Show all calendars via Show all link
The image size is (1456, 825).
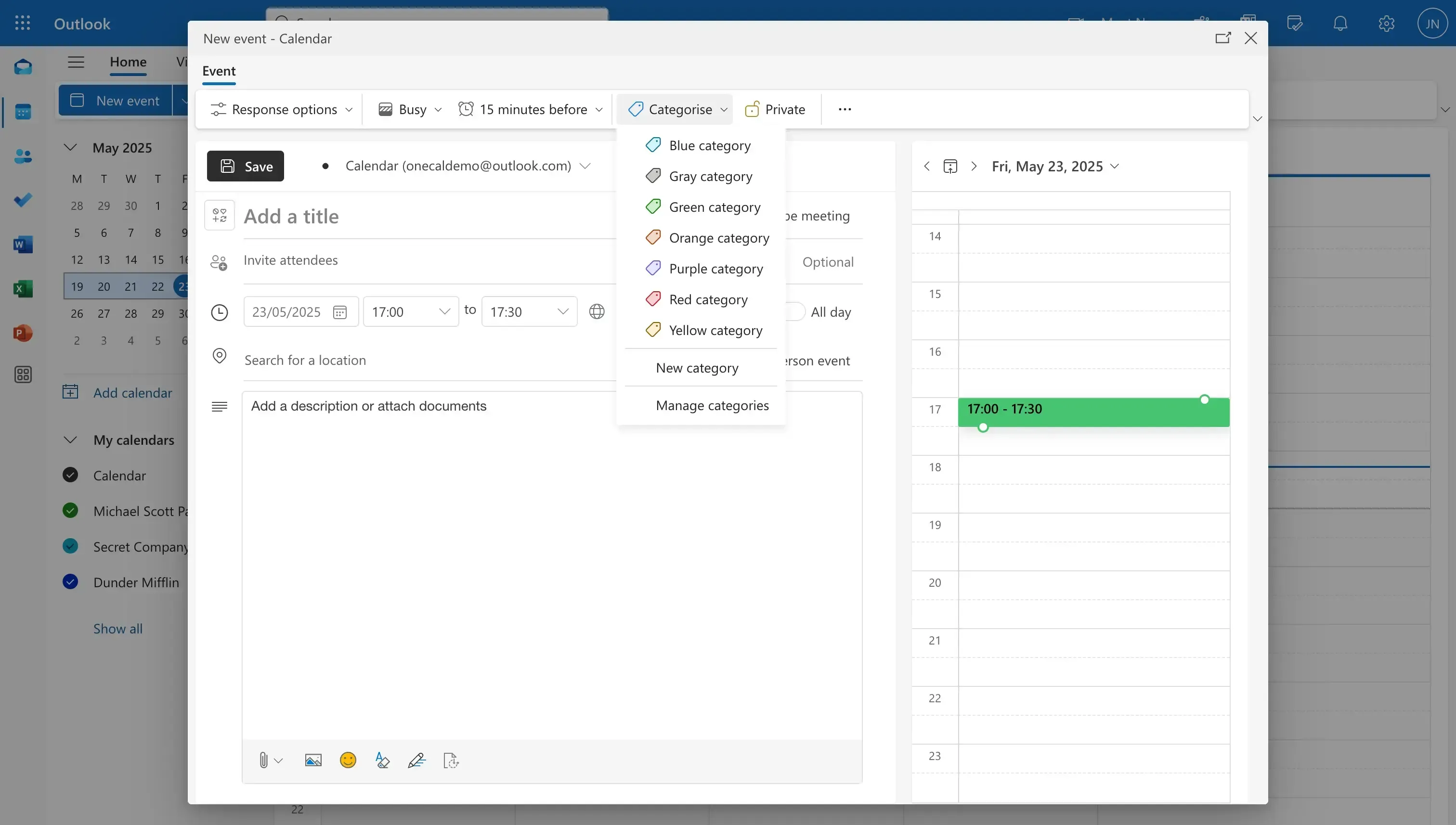pos(117,629)
